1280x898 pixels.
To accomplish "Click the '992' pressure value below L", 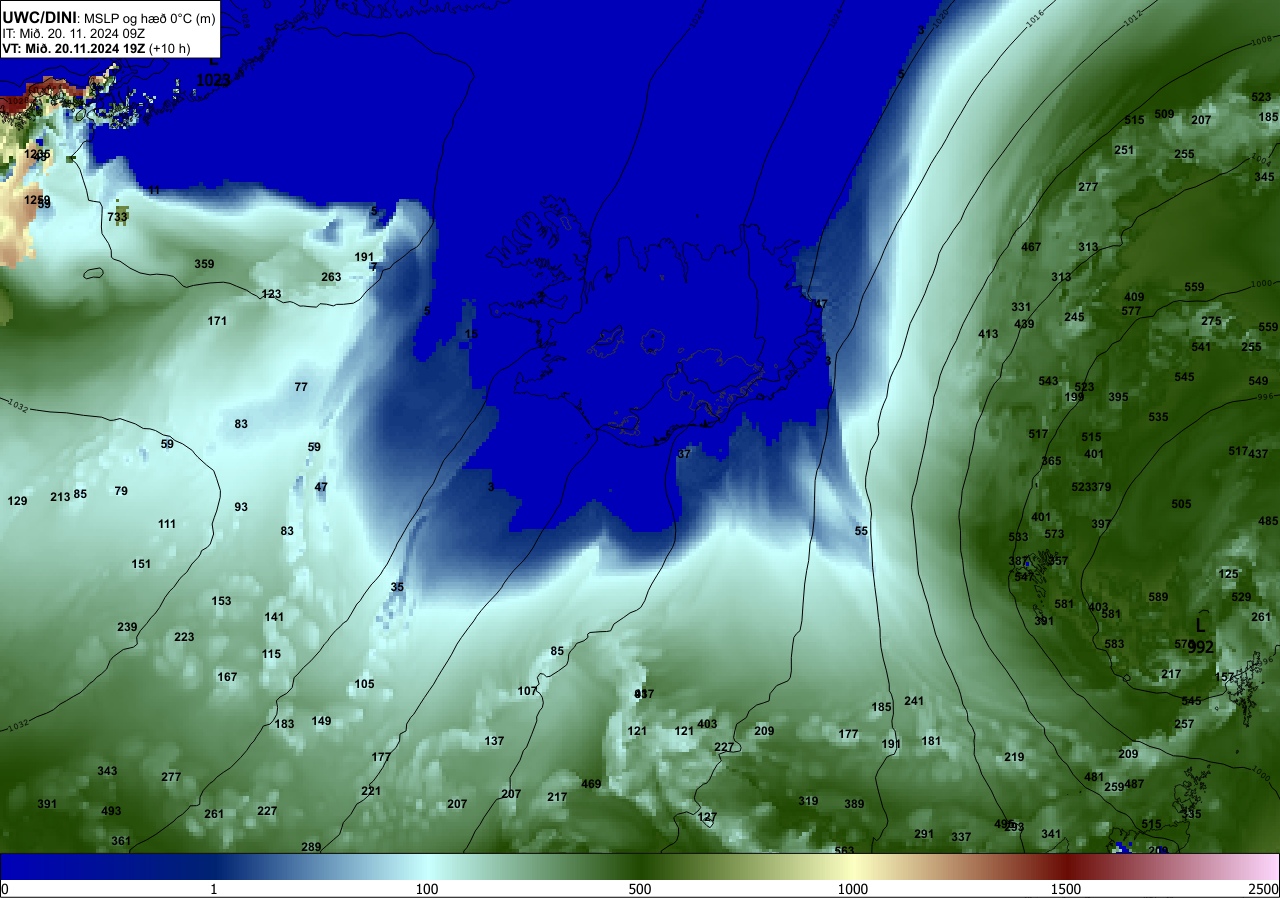I will tap(1201, 647).
